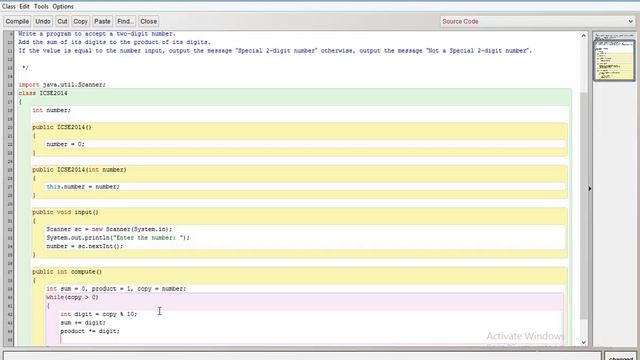The image size is (640, 360).
Task: Click the Copy button
Action: [80, 21]
